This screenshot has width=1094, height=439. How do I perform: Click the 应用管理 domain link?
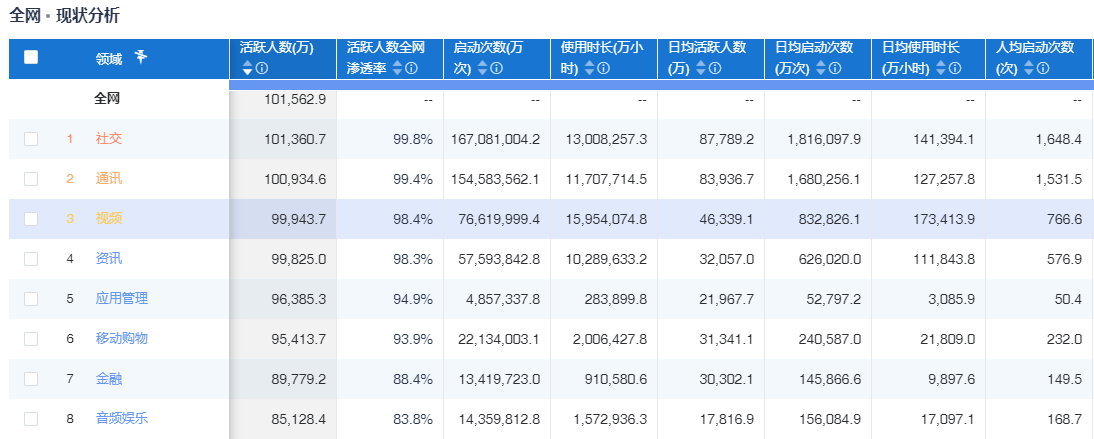tap(122, 299)
